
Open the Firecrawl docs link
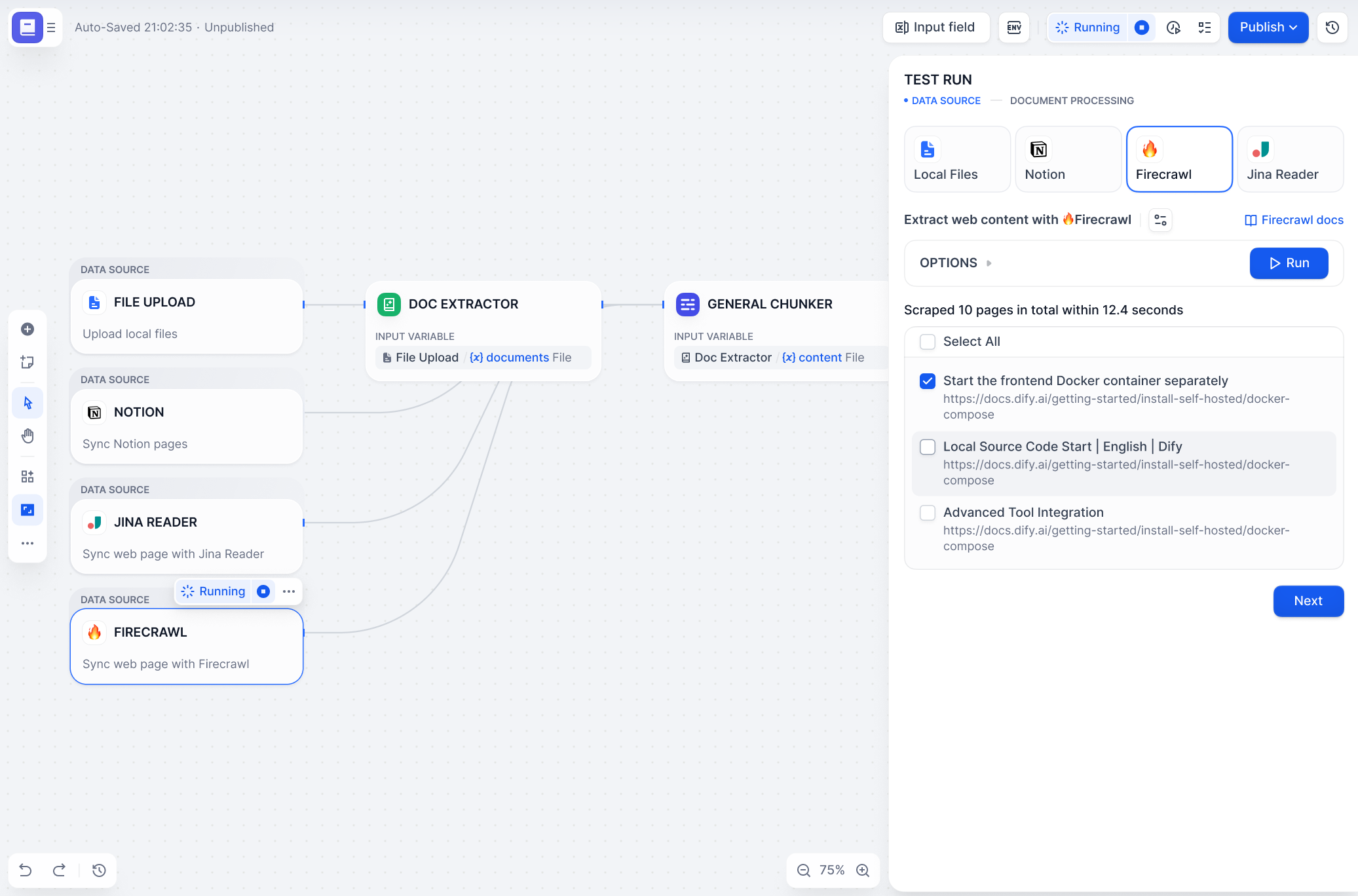tap(1294, 220)
